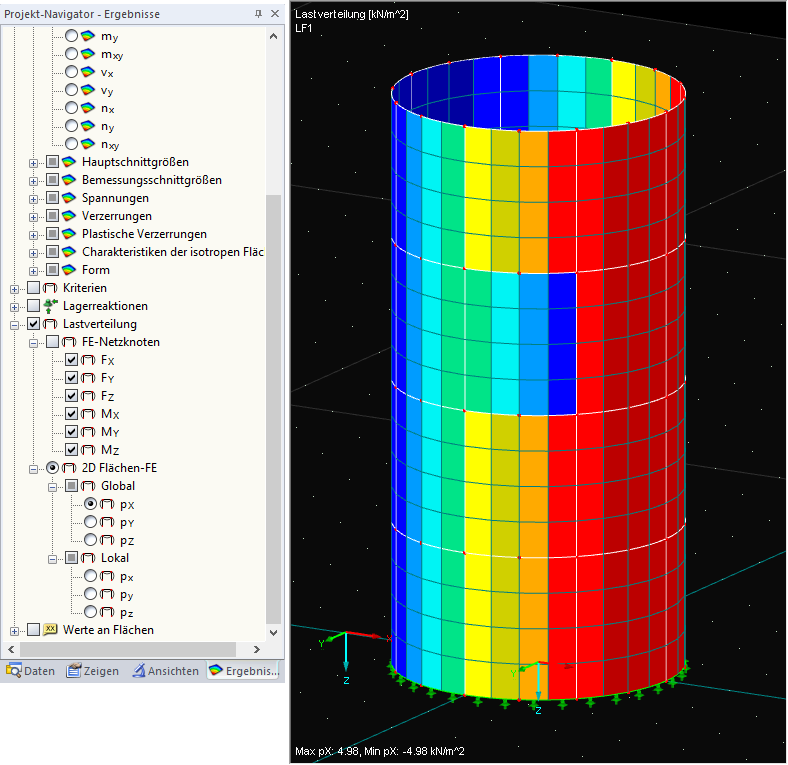Click the Verzerrungen rainbow icon

[x=68, y=216]
